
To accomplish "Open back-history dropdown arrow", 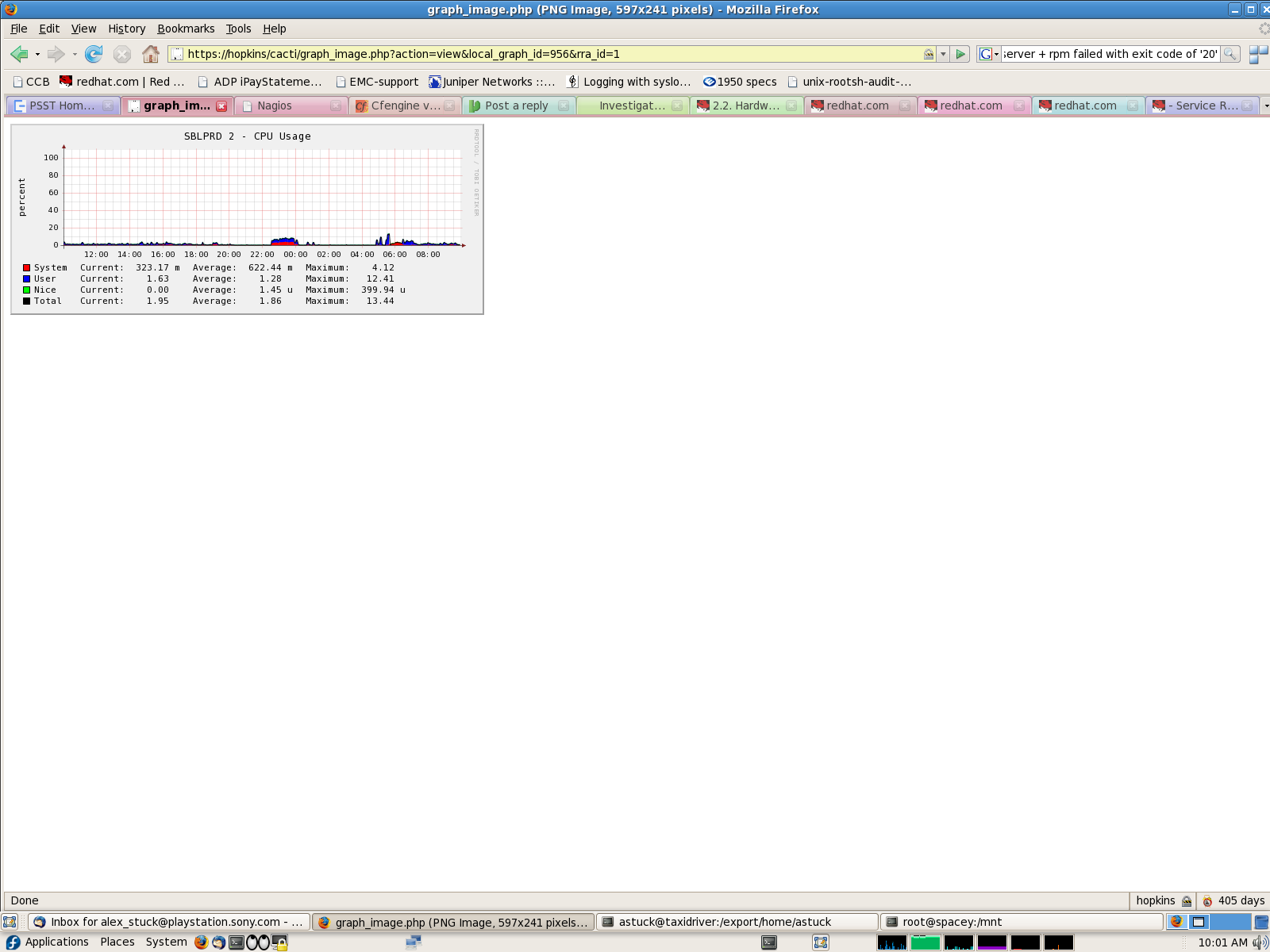I will point(37,54).
